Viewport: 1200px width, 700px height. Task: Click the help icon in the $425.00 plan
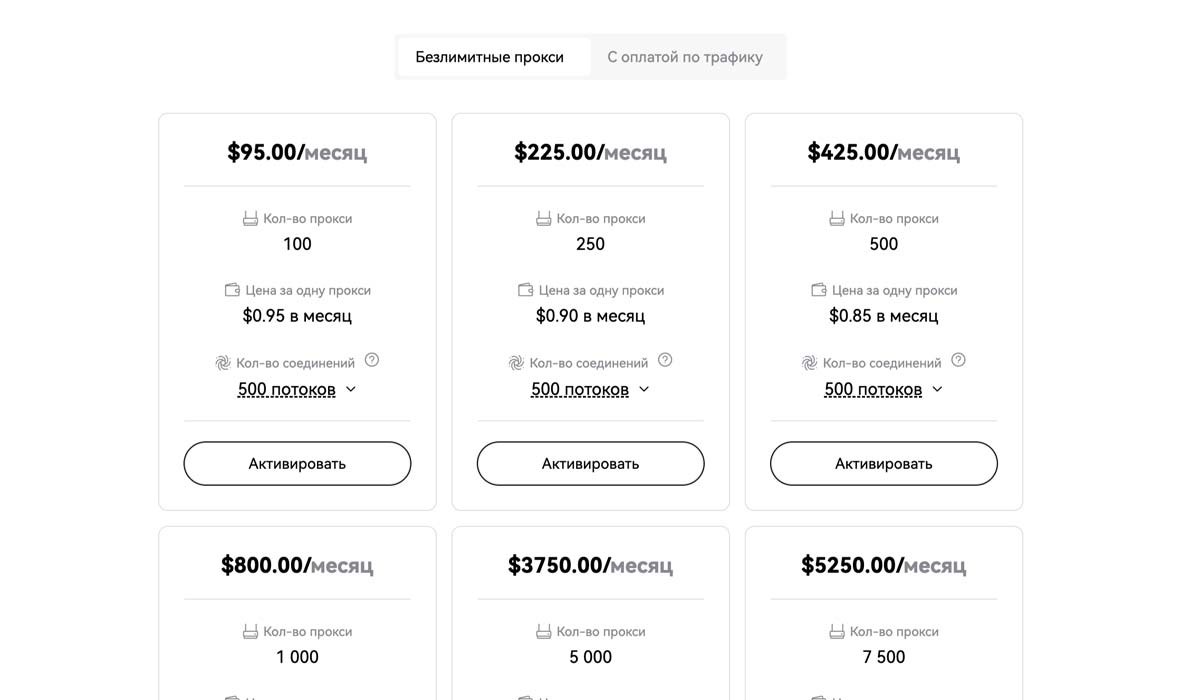(x=958, y=360)
